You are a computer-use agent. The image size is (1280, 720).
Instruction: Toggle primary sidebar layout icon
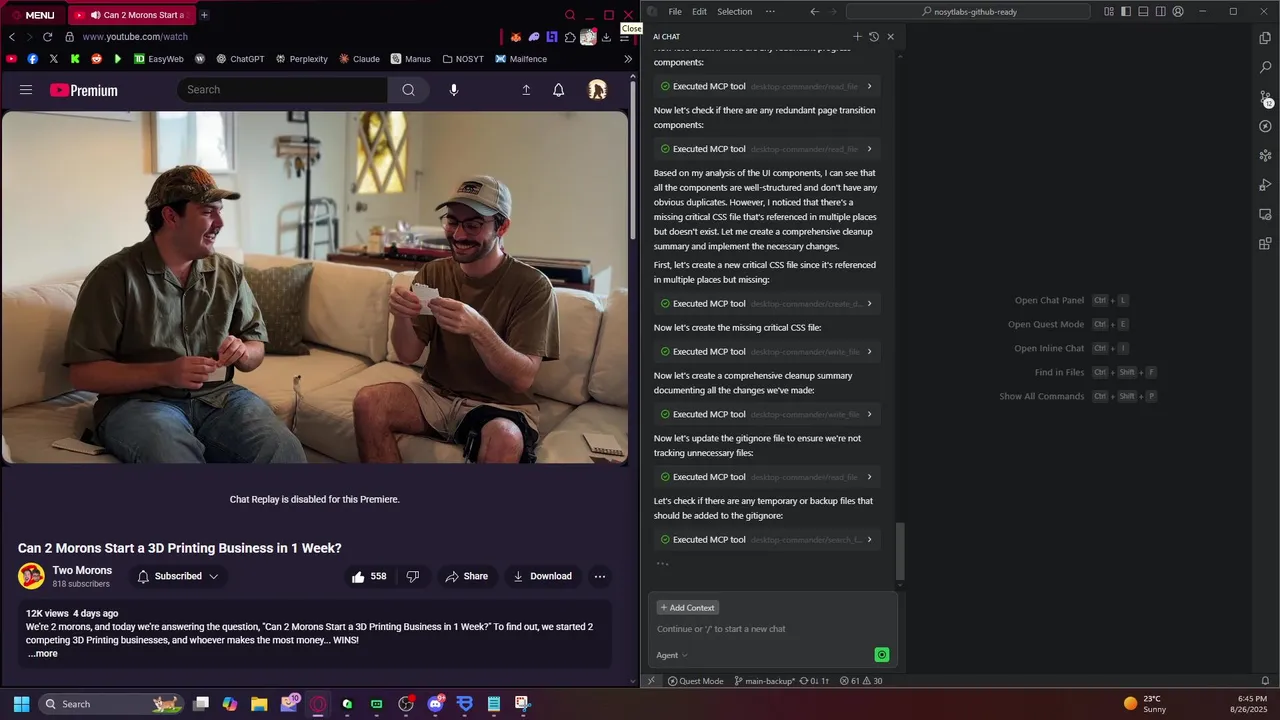coord(1126,12)
